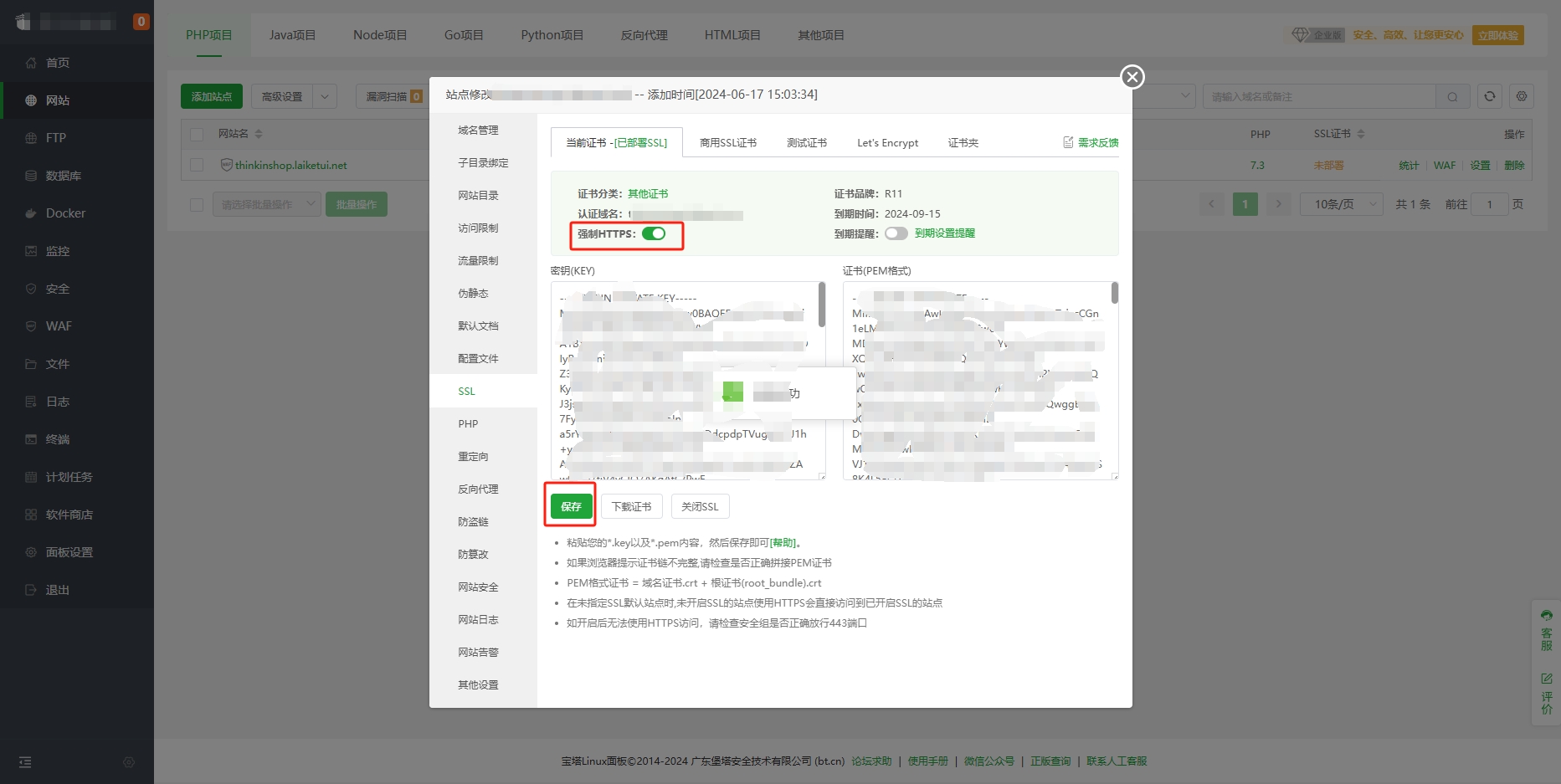Viewport: 1561px width, 784px height.
Task: Click the Download Certificate button
Action: coord(631,506)
